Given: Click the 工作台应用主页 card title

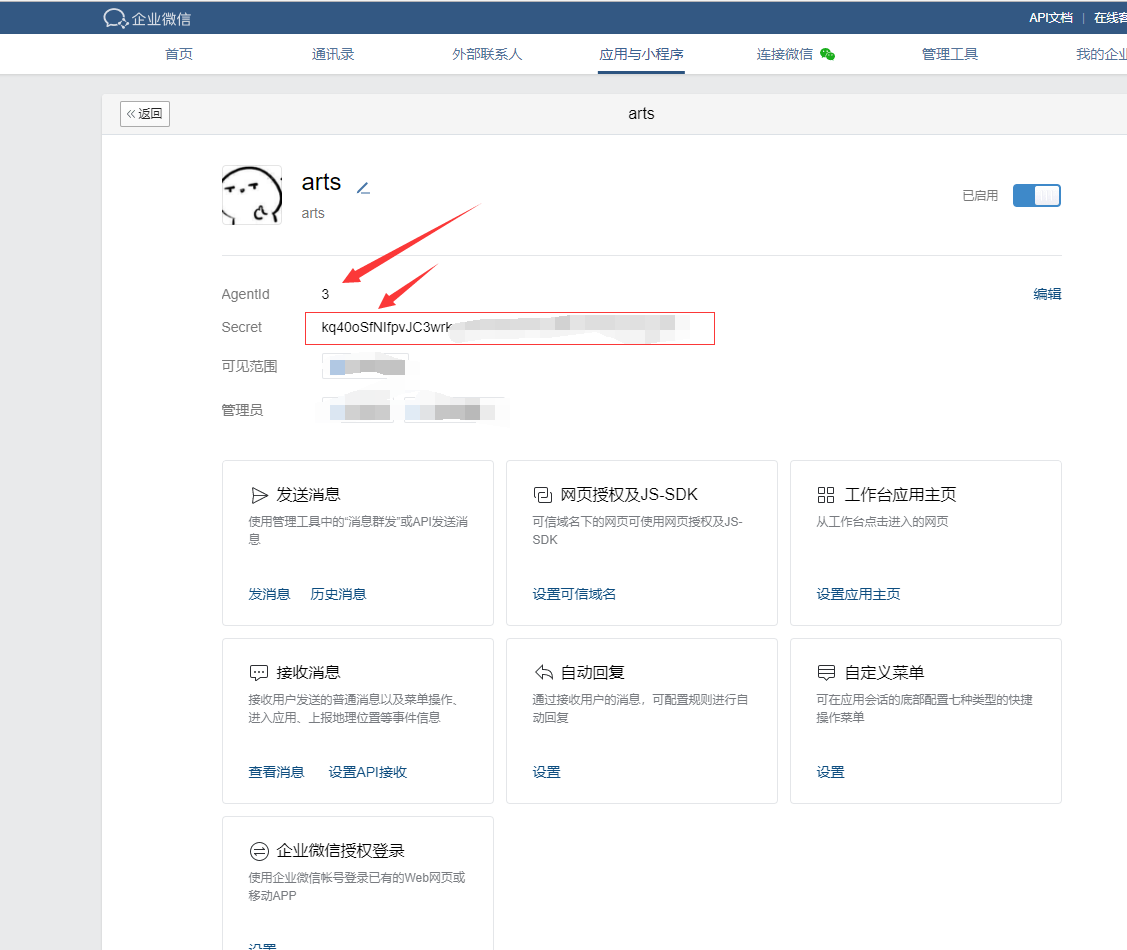Looking at the screenshot, I should coord(900,494).
